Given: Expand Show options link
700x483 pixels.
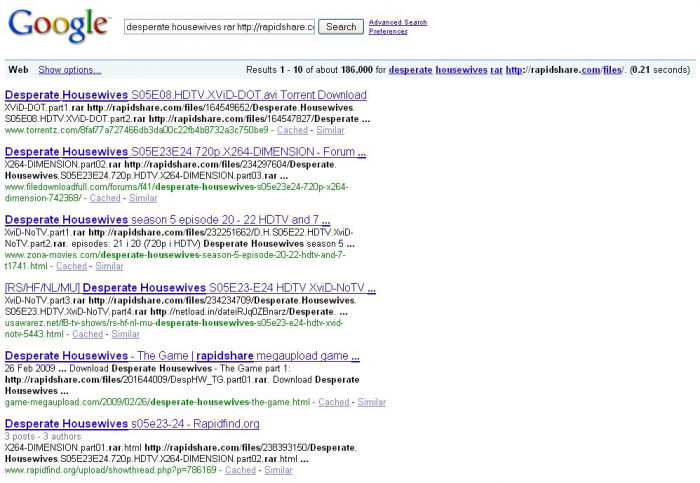Looking at the screenshot, I should pos(70,70).
